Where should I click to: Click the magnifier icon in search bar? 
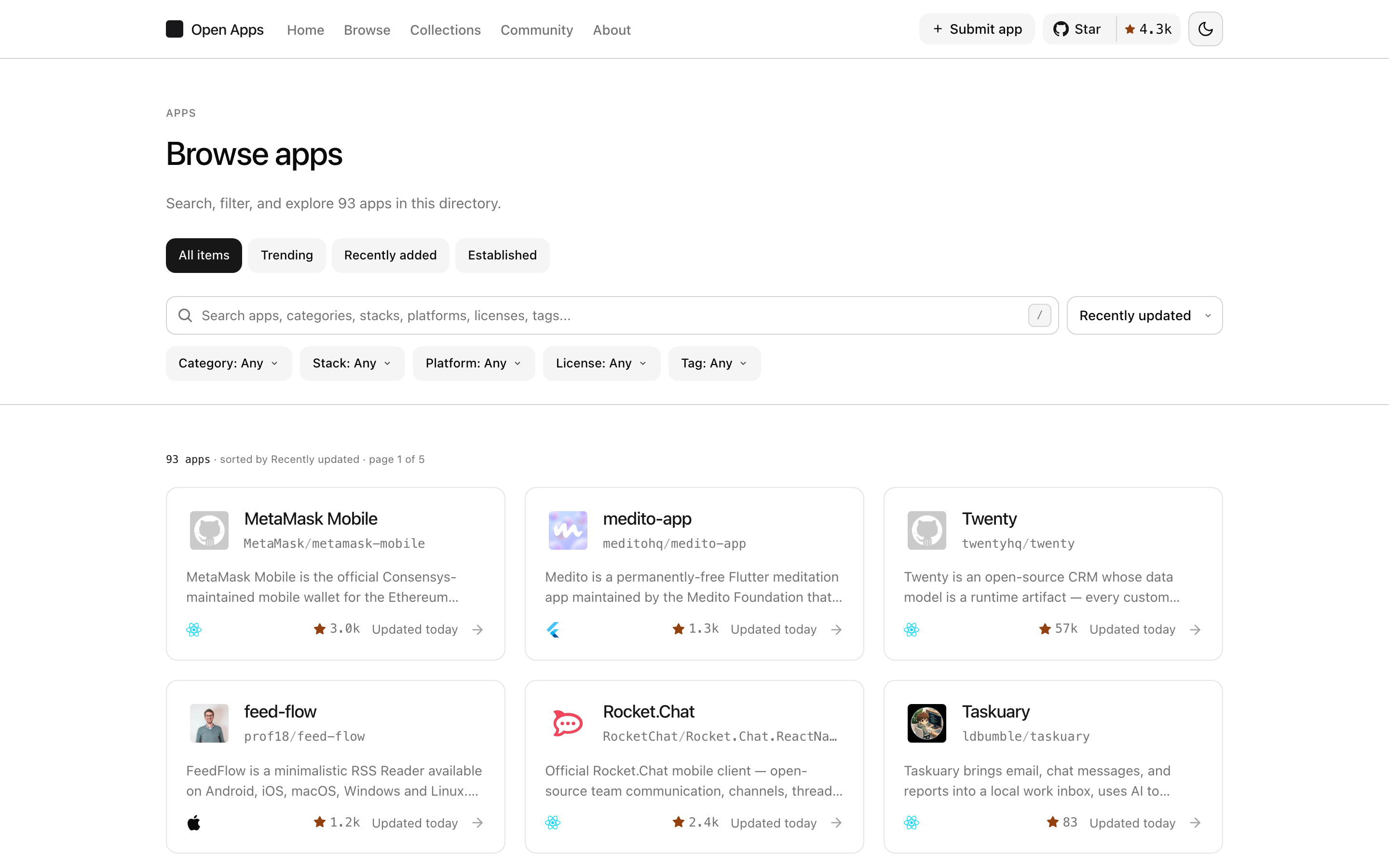(185, 315)
